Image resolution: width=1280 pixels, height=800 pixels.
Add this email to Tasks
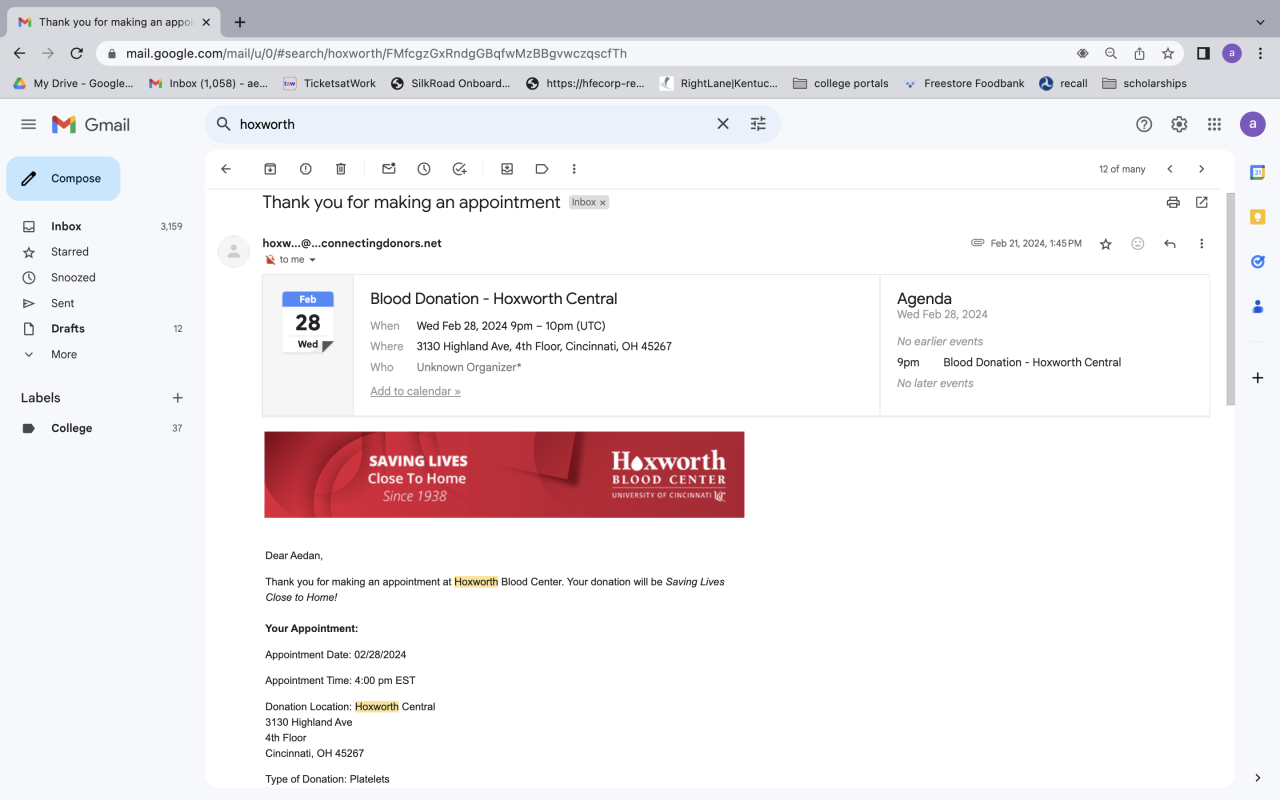point(459,169)
